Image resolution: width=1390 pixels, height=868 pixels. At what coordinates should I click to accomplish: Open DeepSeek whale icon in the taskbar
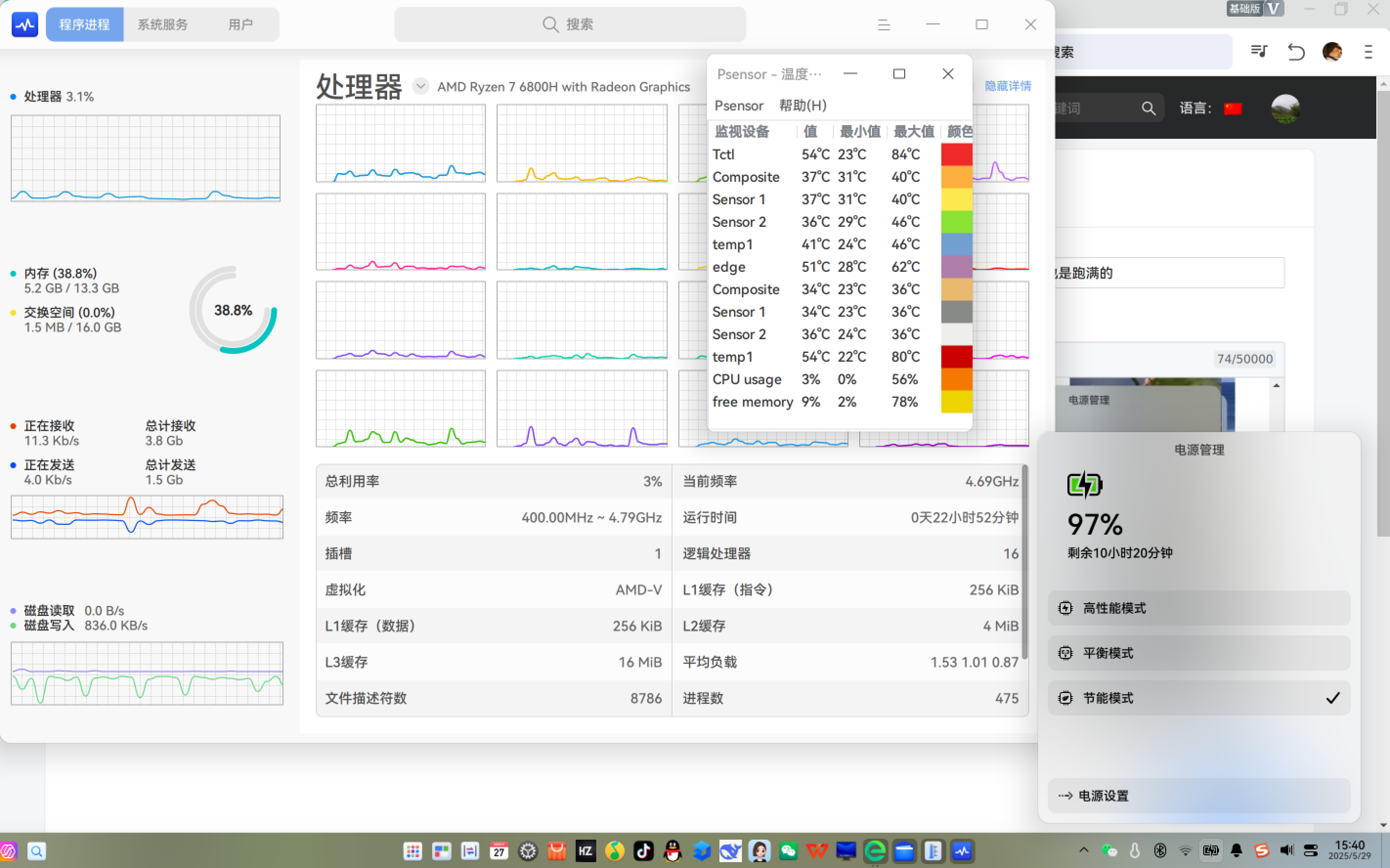pos(731,851)
